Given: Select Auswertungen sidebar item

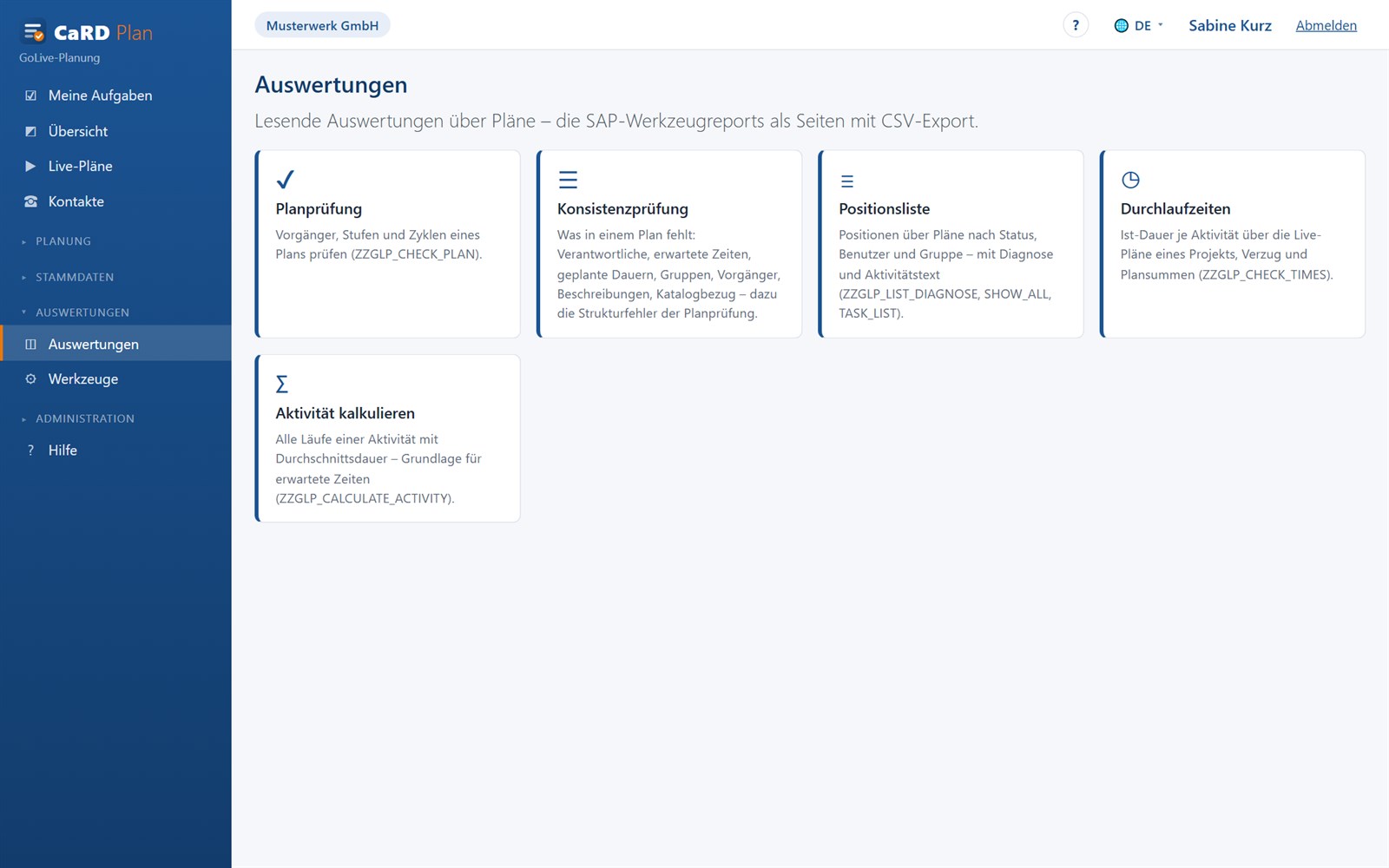Looking at the screenshot, I should [x=115, y=344].
